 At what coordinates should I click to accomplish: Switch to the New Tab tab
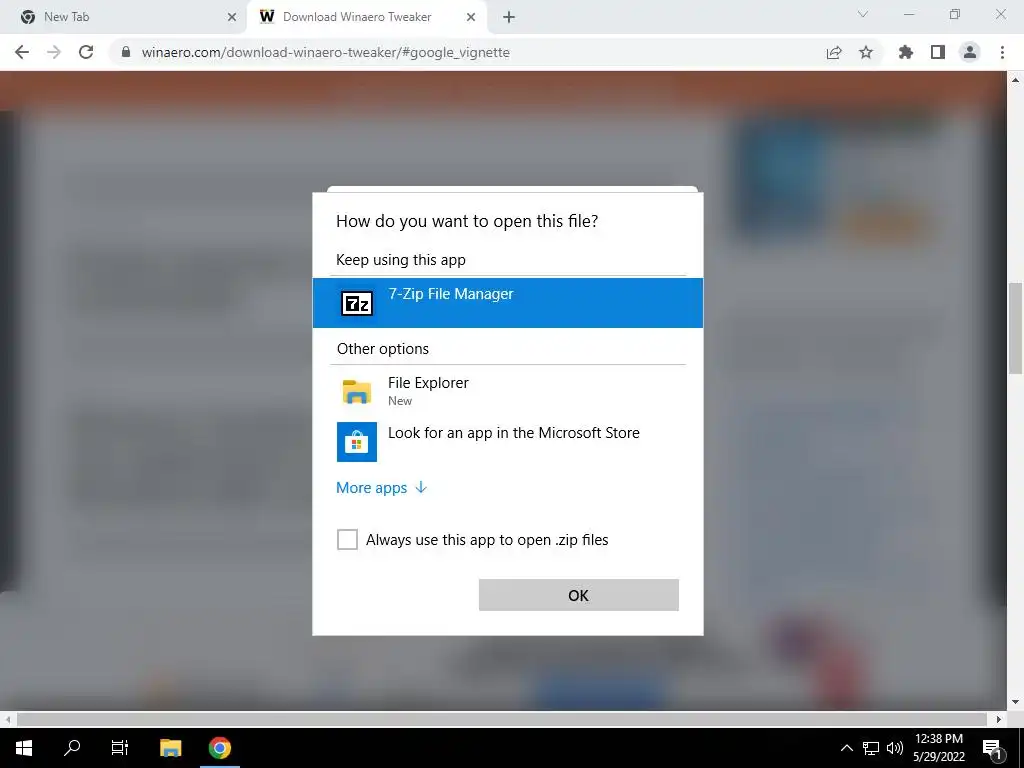pyautogui.click(x=124, y=17)
